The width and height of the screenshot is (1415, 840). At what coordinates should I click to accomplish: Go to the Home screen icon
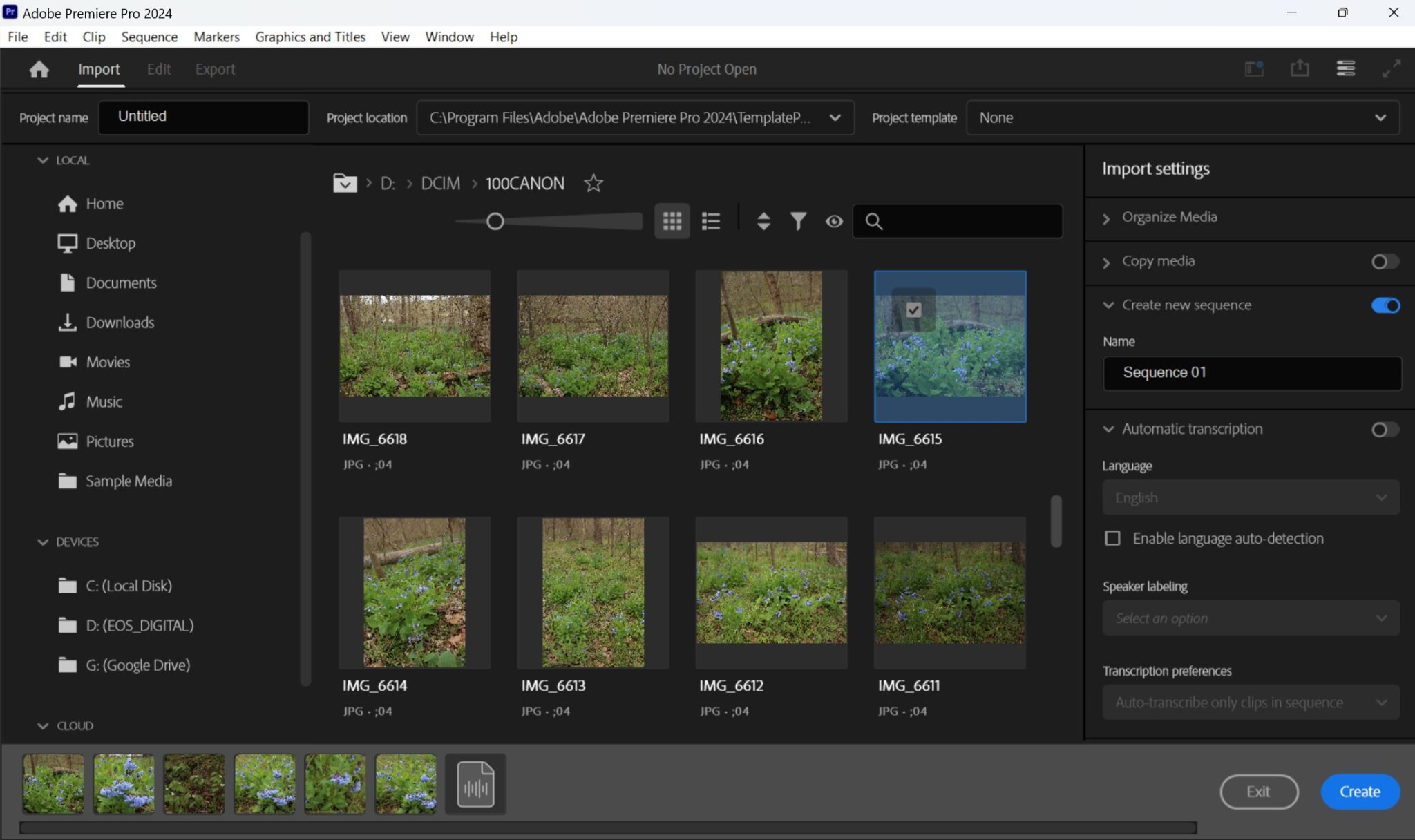39,69
